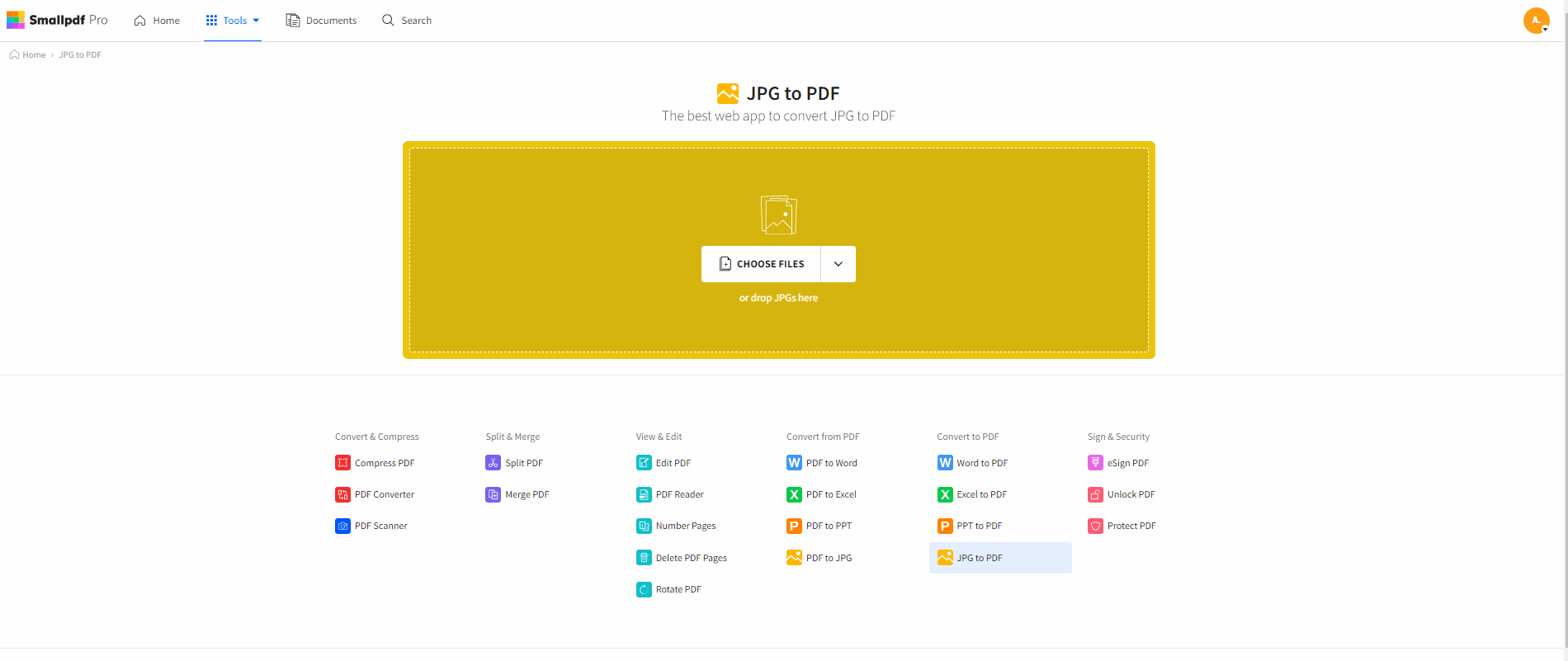Image resolution: width=1568 pixels, height=661 pixels.
Task: Open the PDF to Word tool link
Action: [x=822, y=463]
